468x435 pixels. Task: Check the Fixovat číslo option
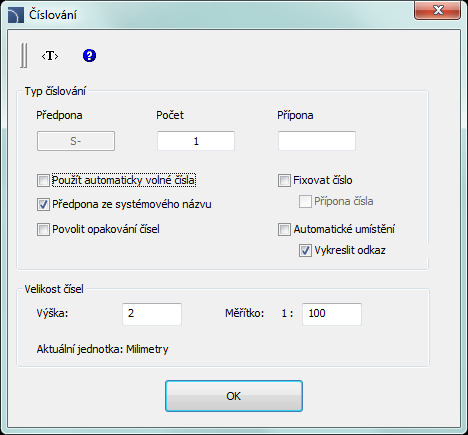284,181
